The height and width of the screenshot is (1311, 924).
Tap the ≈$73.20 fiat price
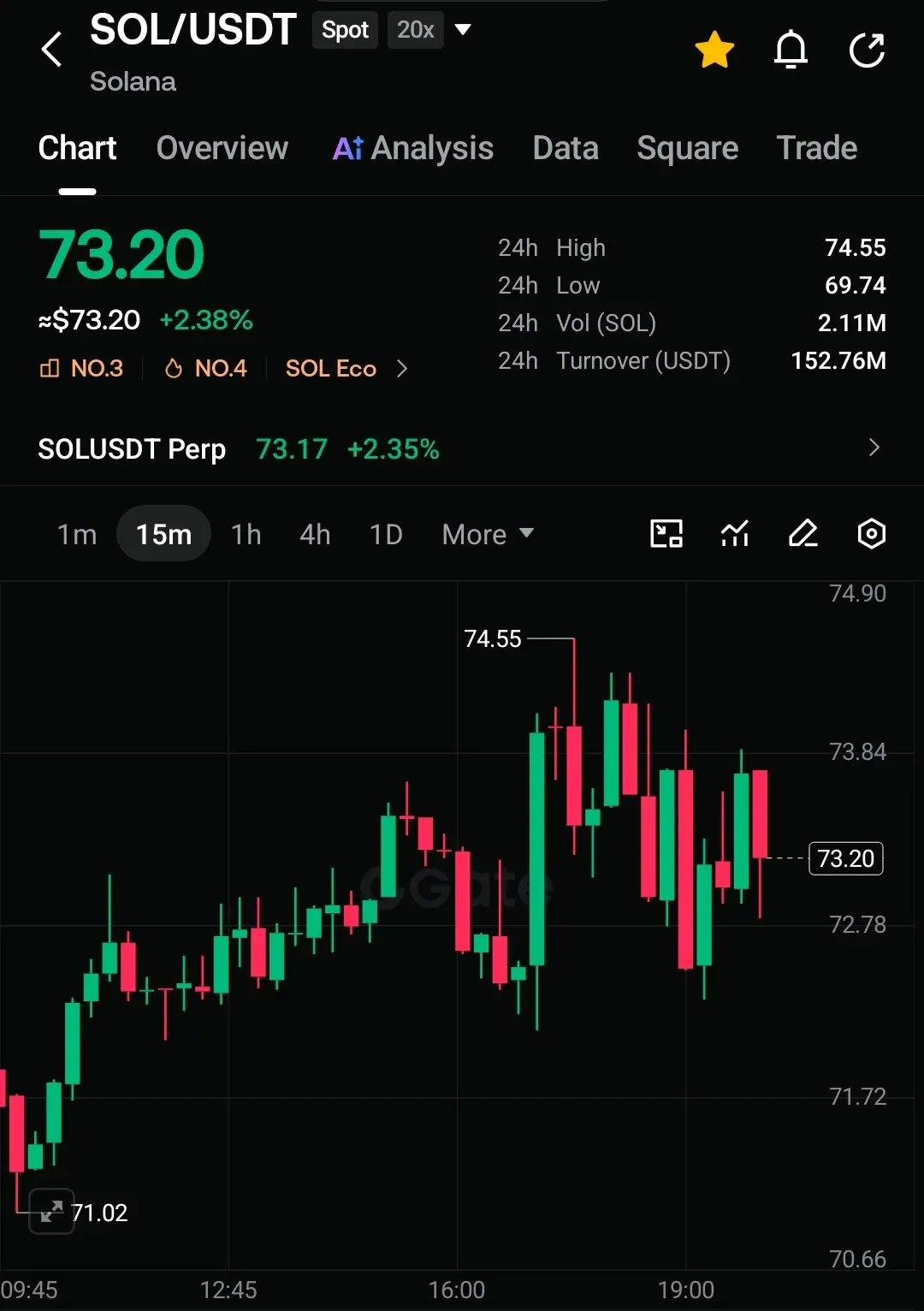pyautogui.click(x=89, y=320)
